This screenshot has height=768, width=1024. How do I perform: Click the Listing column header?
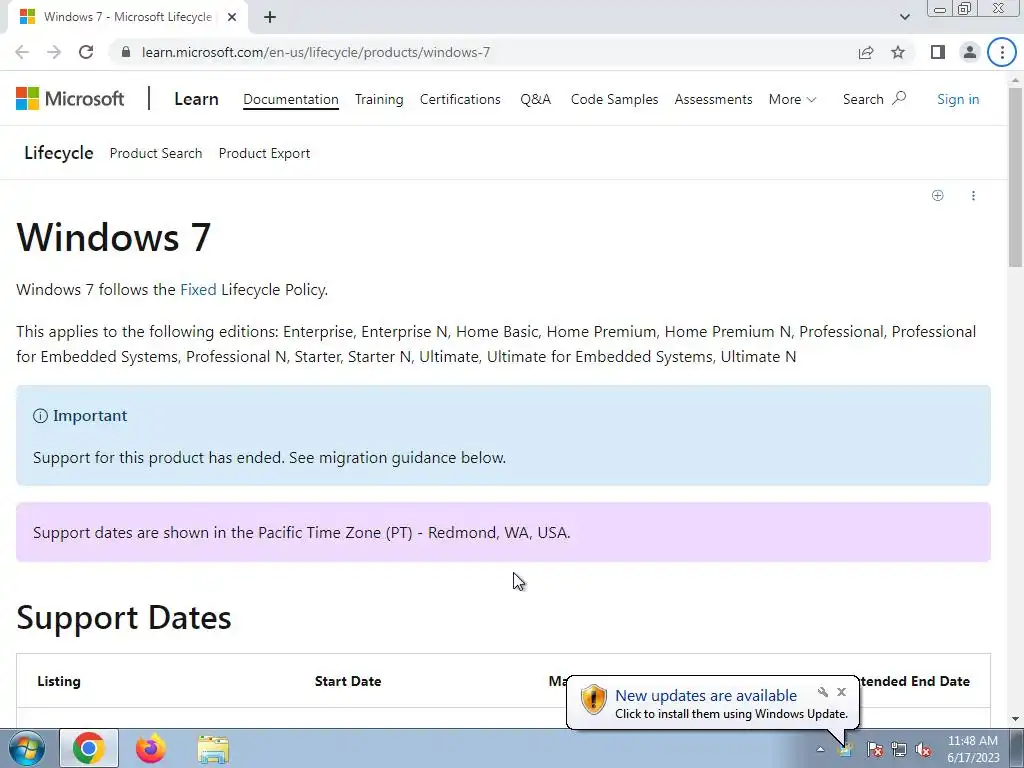[59, 681]
